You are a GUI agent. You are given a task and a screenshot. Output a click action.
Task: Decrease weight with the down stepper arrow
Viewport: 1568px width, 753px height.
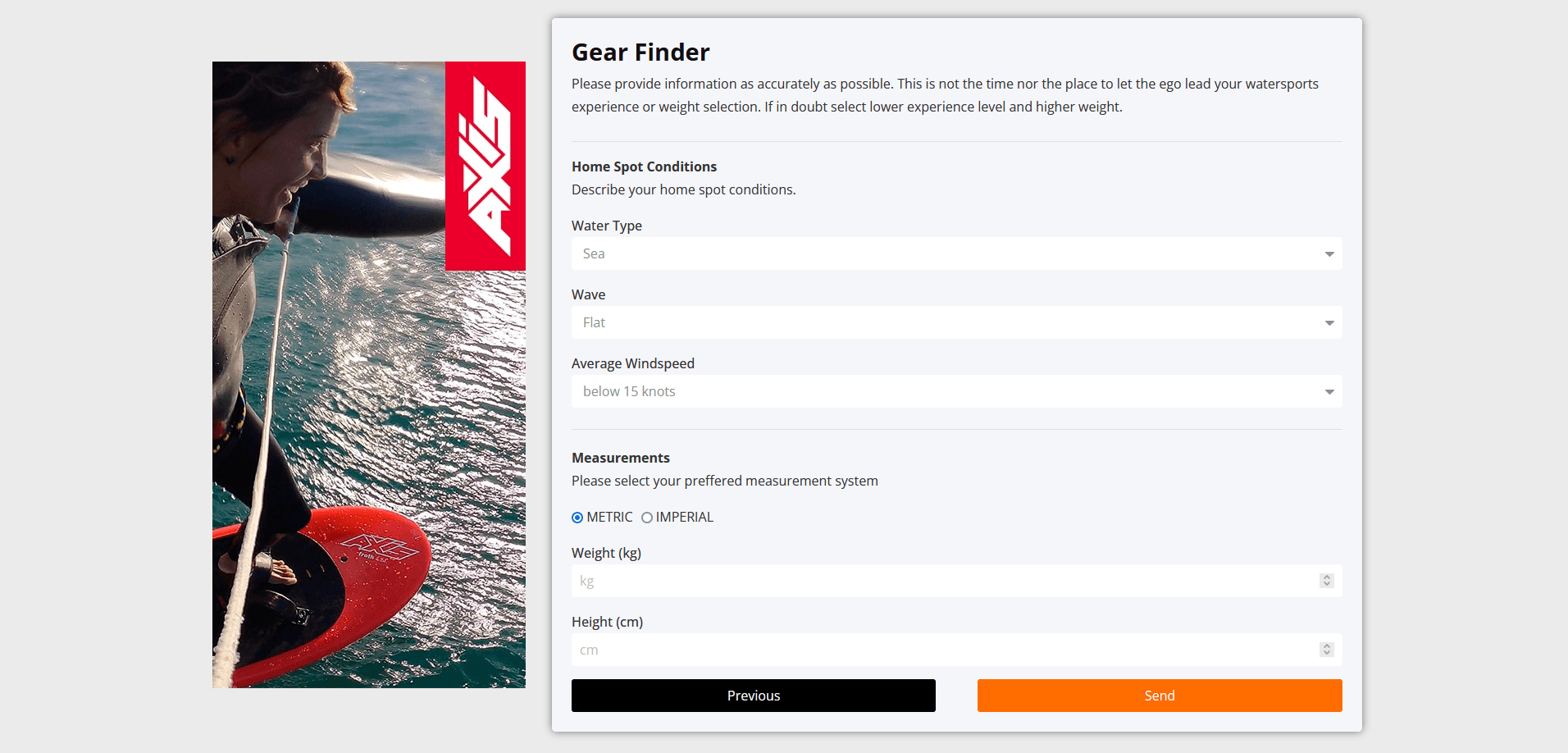(x=1326, y=585)
